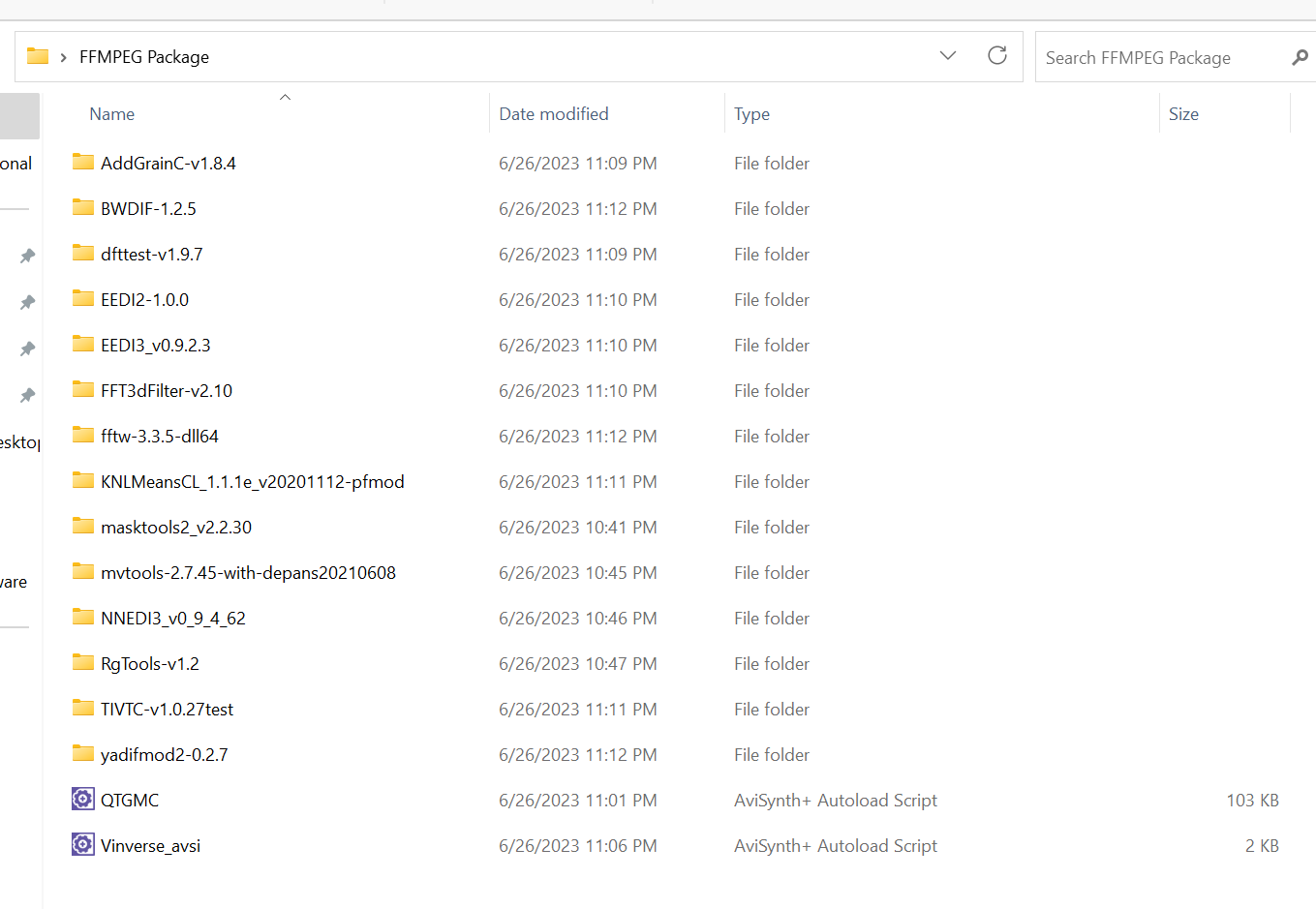Click the EEDI3_v0.9.2.3 folder icon

[x=83, y=344]
